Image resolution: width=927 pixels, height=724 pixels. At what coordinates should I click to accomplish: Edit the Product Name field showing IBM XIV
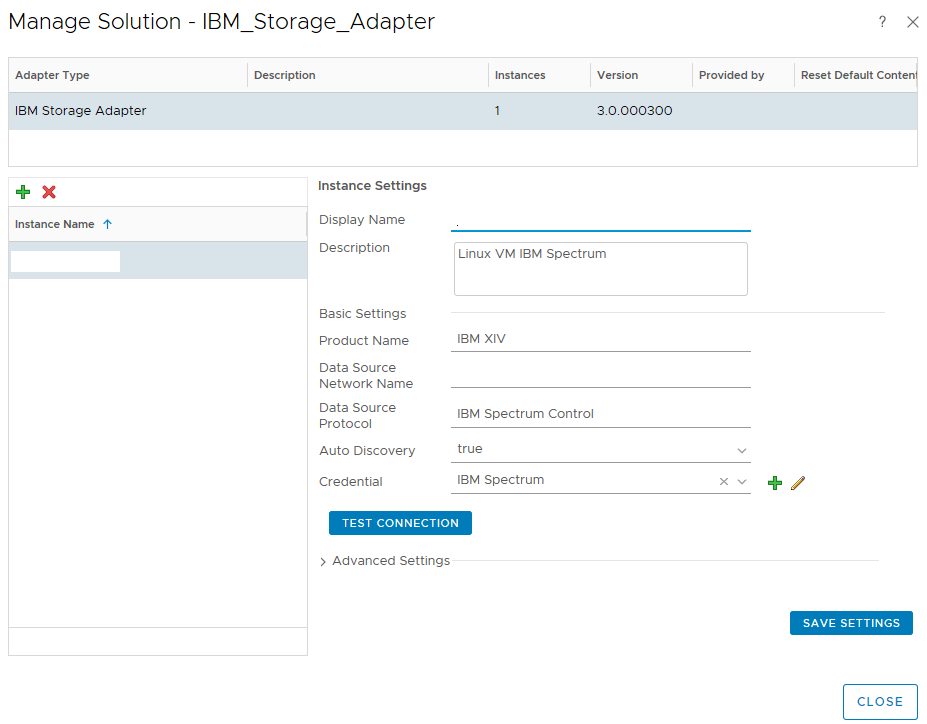(x=600, y=340)
